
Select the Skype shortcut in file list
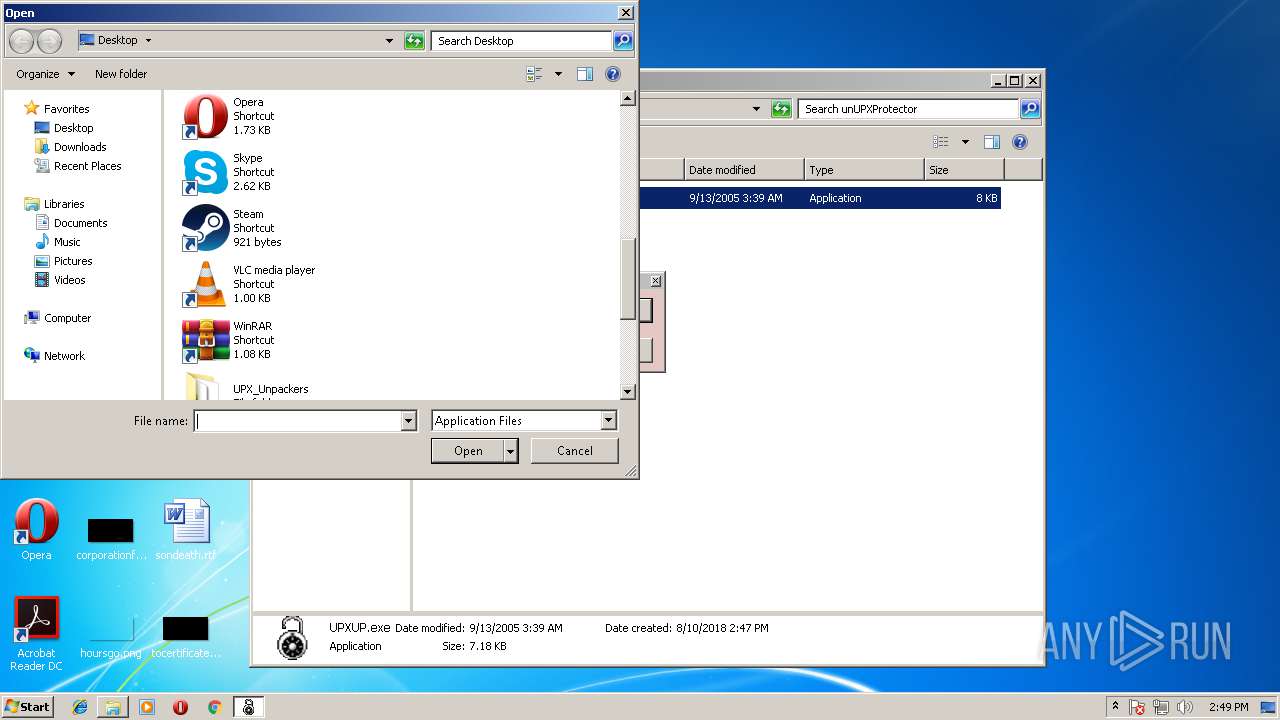point(230,172)
